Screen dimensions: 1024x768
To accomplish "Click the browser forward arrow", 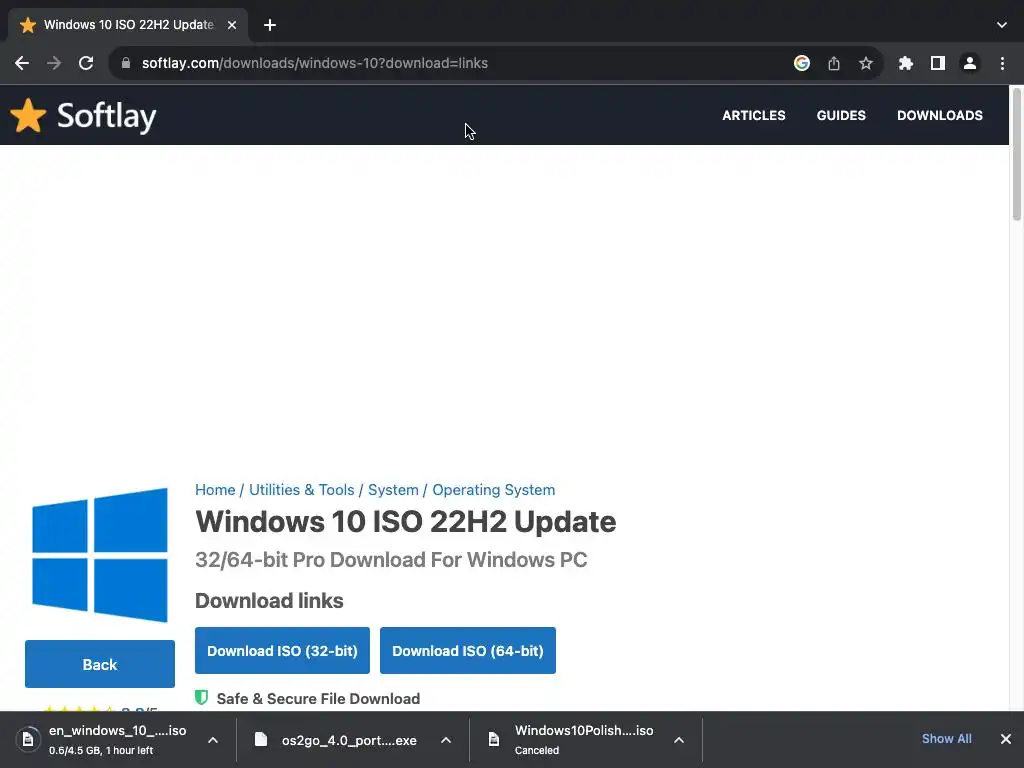I will coord(54,63).
